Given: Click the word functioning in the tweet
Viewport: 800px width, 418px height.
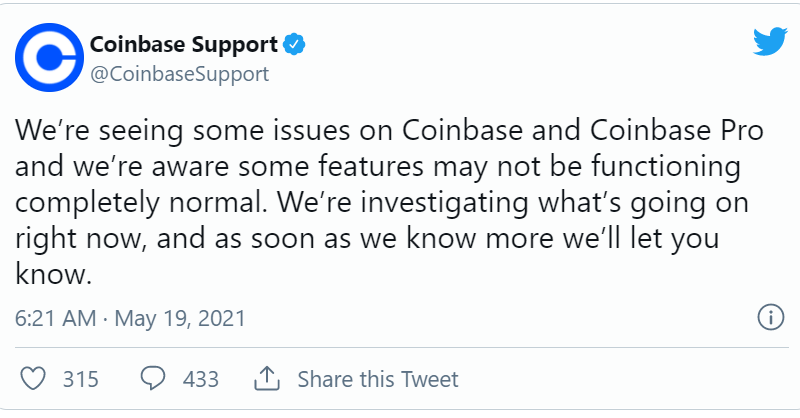Looking at the screenshot, I should point(666,167).
